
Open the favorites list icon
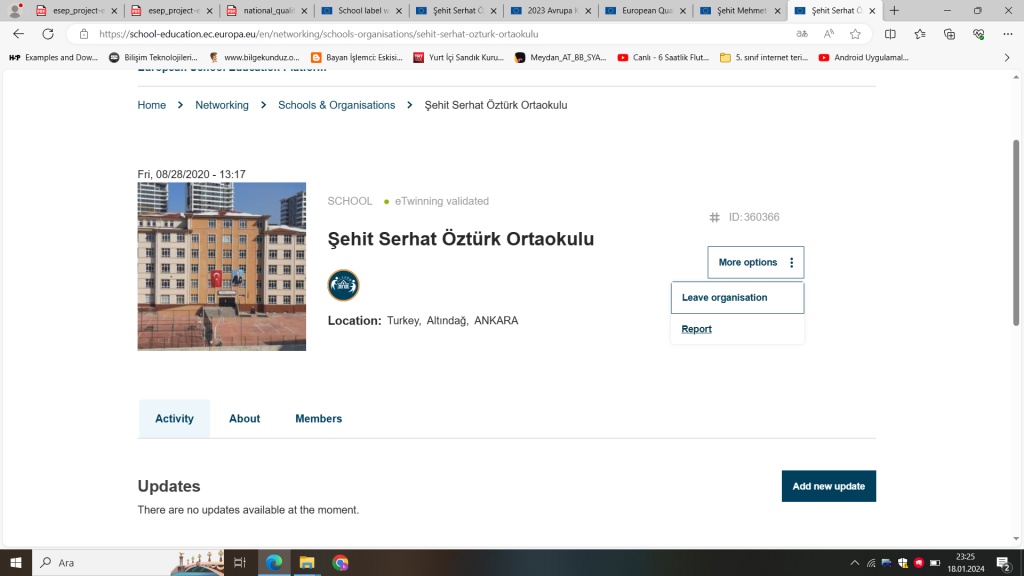click(920, 34)
